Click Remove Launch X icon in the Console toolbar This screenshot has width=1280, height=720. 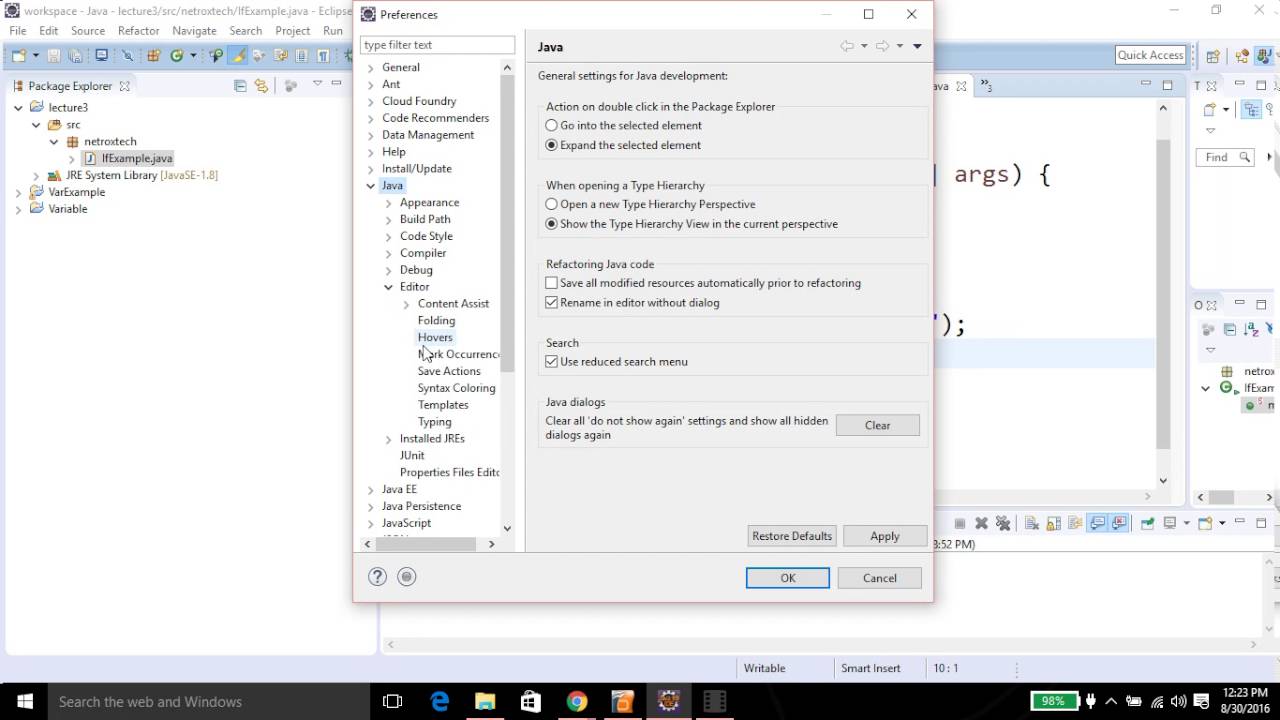pyautogui.click(x=982, y=523)
